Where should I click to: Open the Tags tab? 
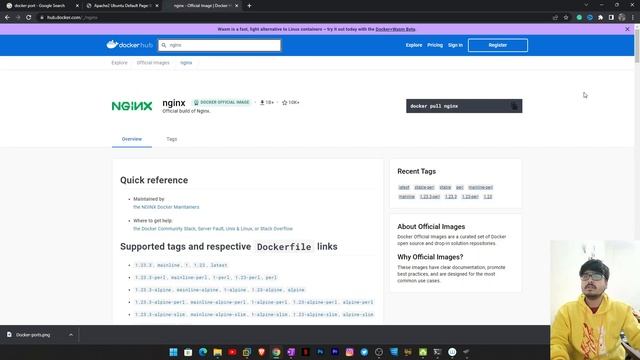tap(172, 139)
